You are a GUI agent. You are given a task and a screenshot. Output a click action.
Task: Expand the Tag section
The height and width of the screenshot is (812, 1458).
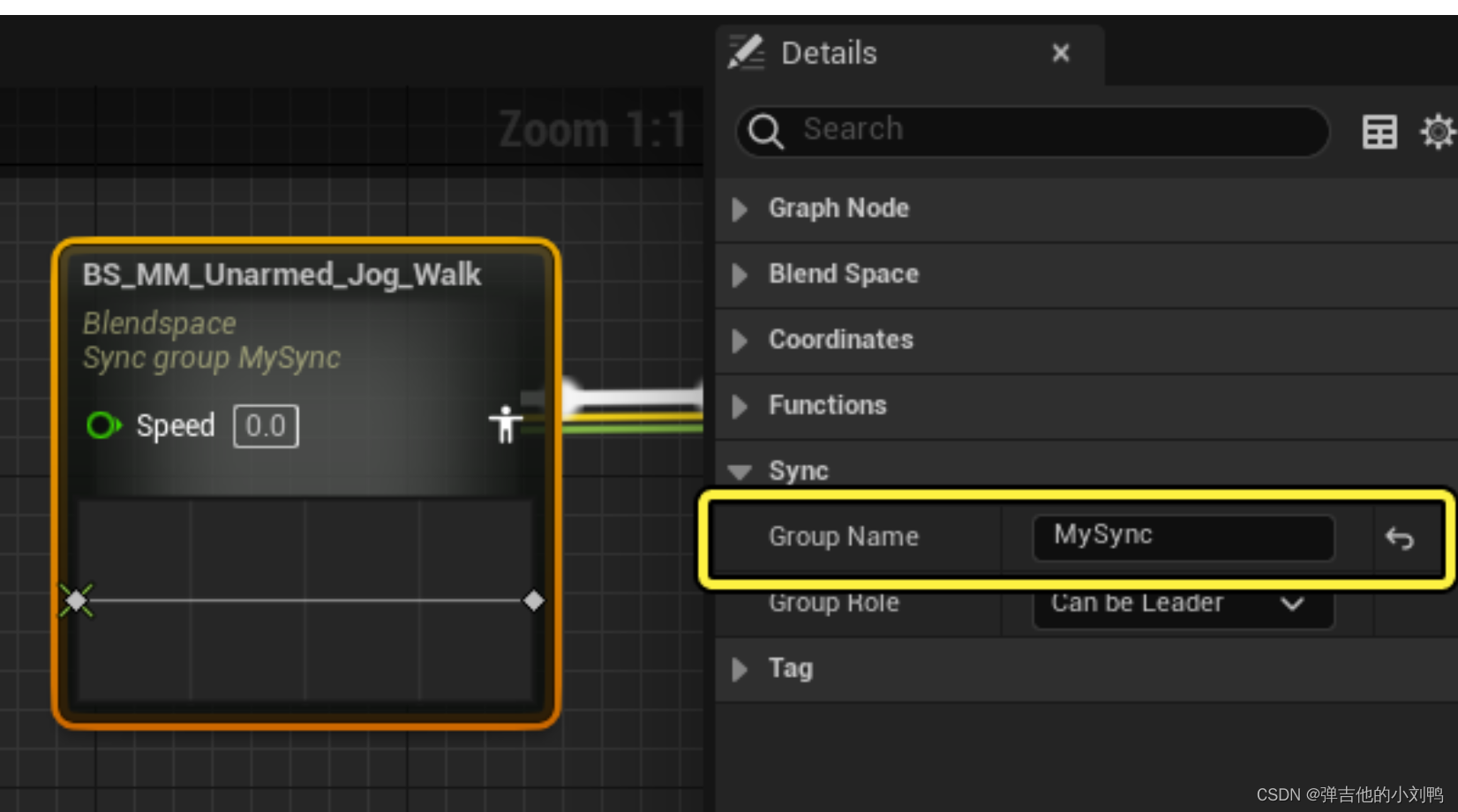coord(740,669)
